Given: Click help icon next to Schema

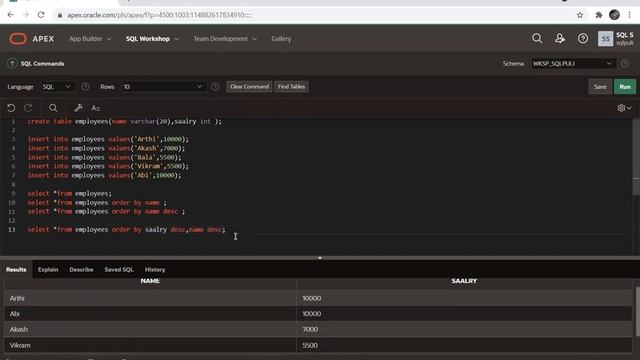Looking at the screenshot, I should pyautogui.click(x=624, y=63).
